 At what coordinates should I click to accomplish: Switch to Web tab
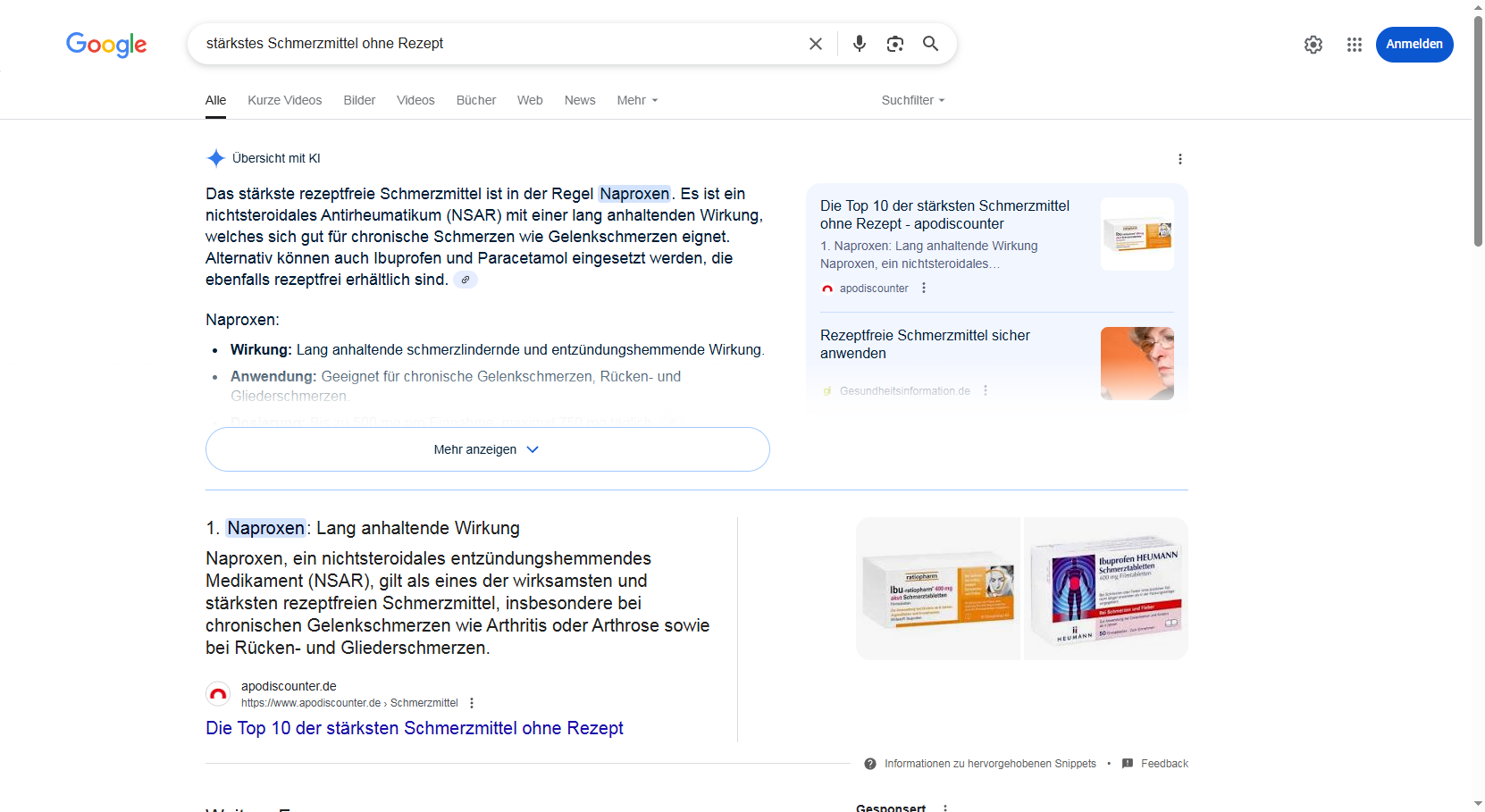tap(530, 100)
